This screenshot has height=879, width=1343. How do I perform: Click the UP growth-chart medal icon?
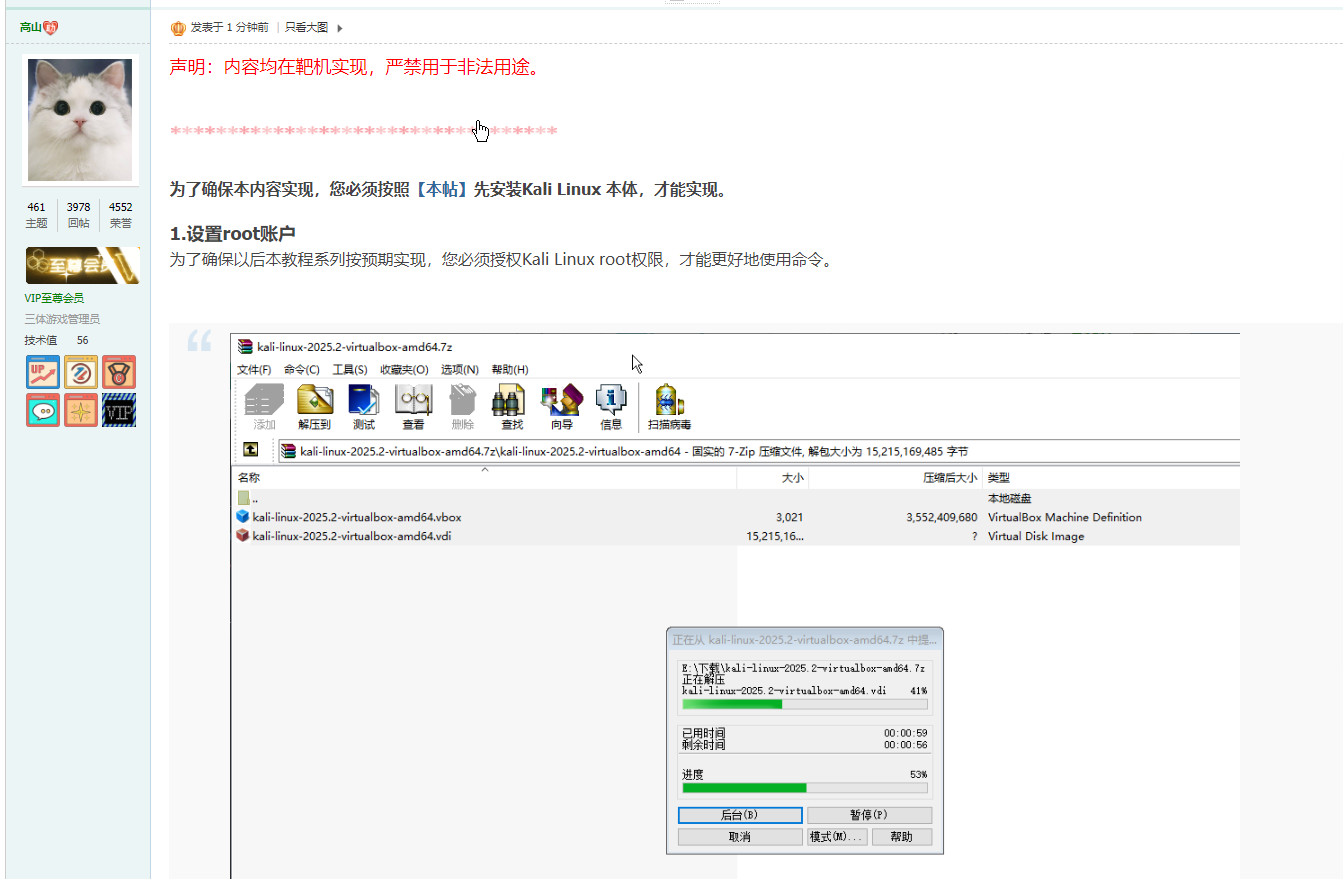coord(43,372)
